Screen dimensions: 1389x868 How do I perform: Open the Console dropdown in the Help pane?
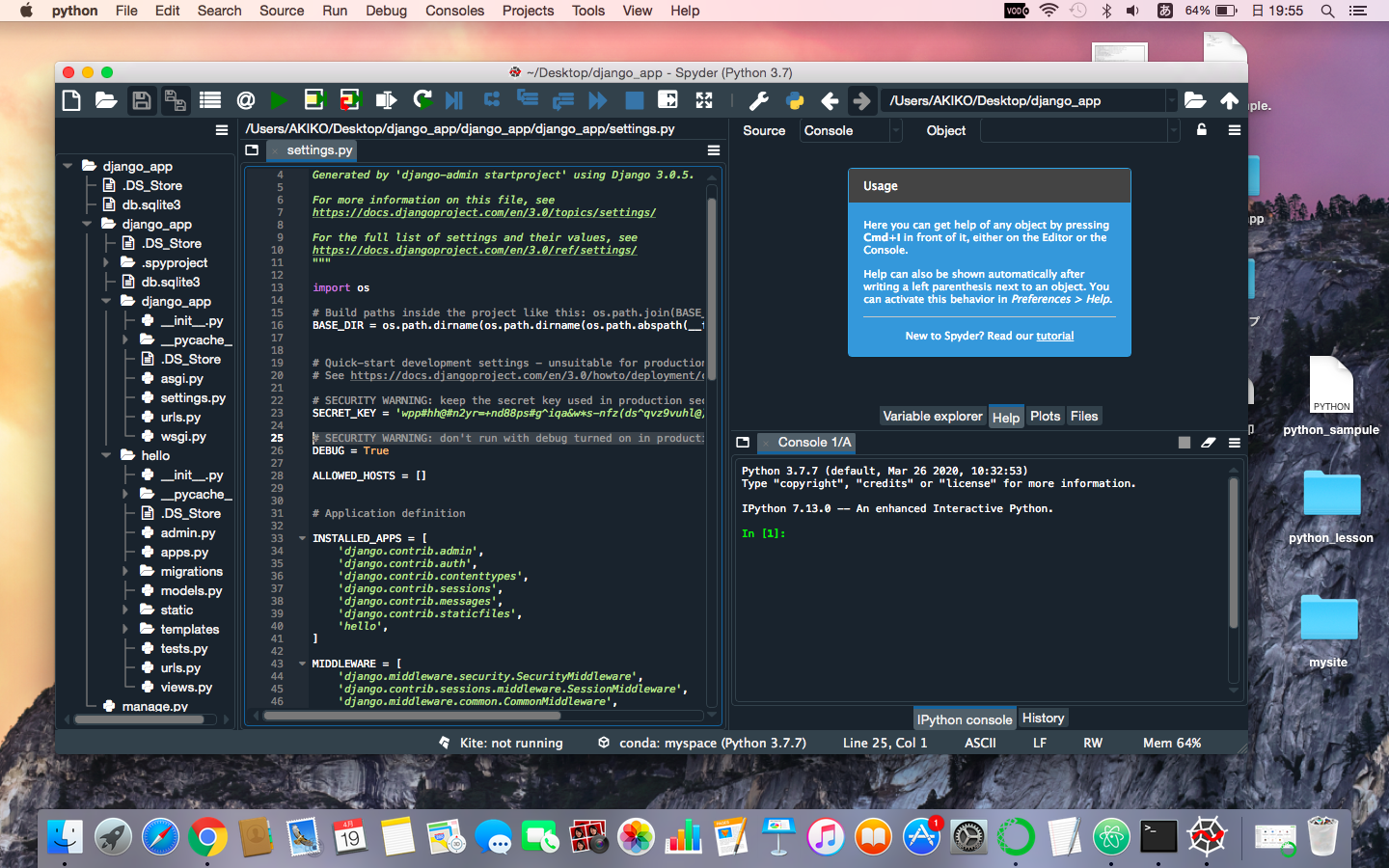point(896,130)
